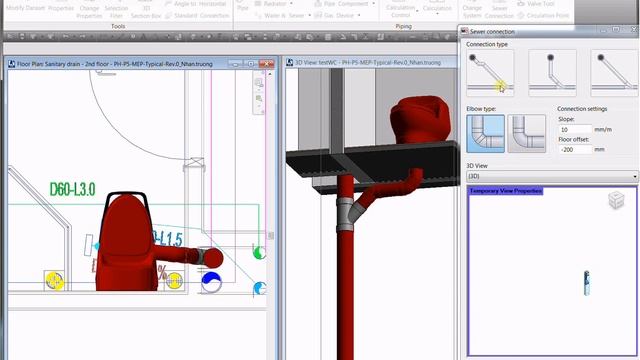Expand the Calculation dropdown arrow
This screenshot has width=640, height=360.
[x=437, y=13]
